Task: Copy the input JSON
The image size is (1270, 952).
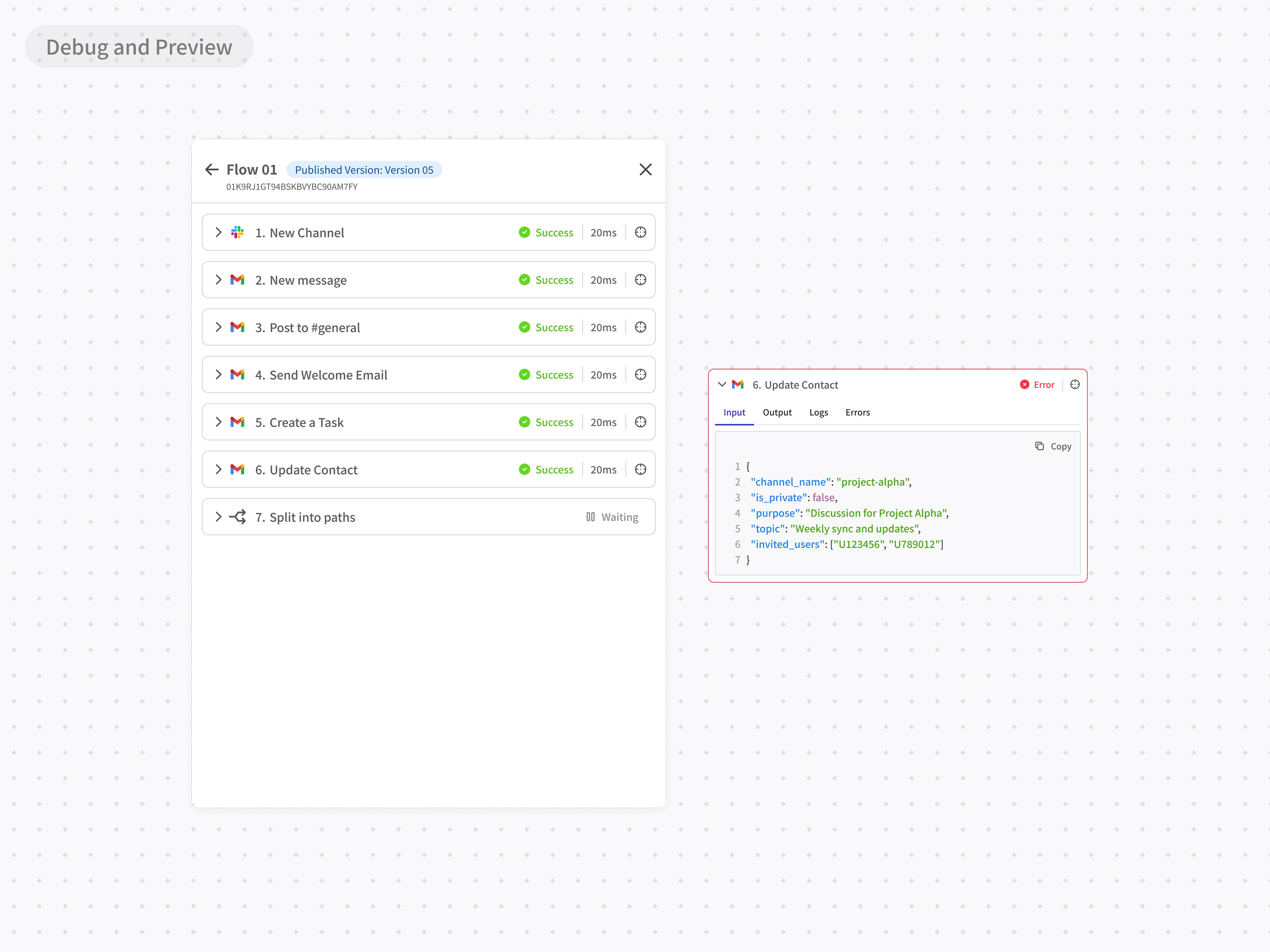Action: [x=1053, y=446]
